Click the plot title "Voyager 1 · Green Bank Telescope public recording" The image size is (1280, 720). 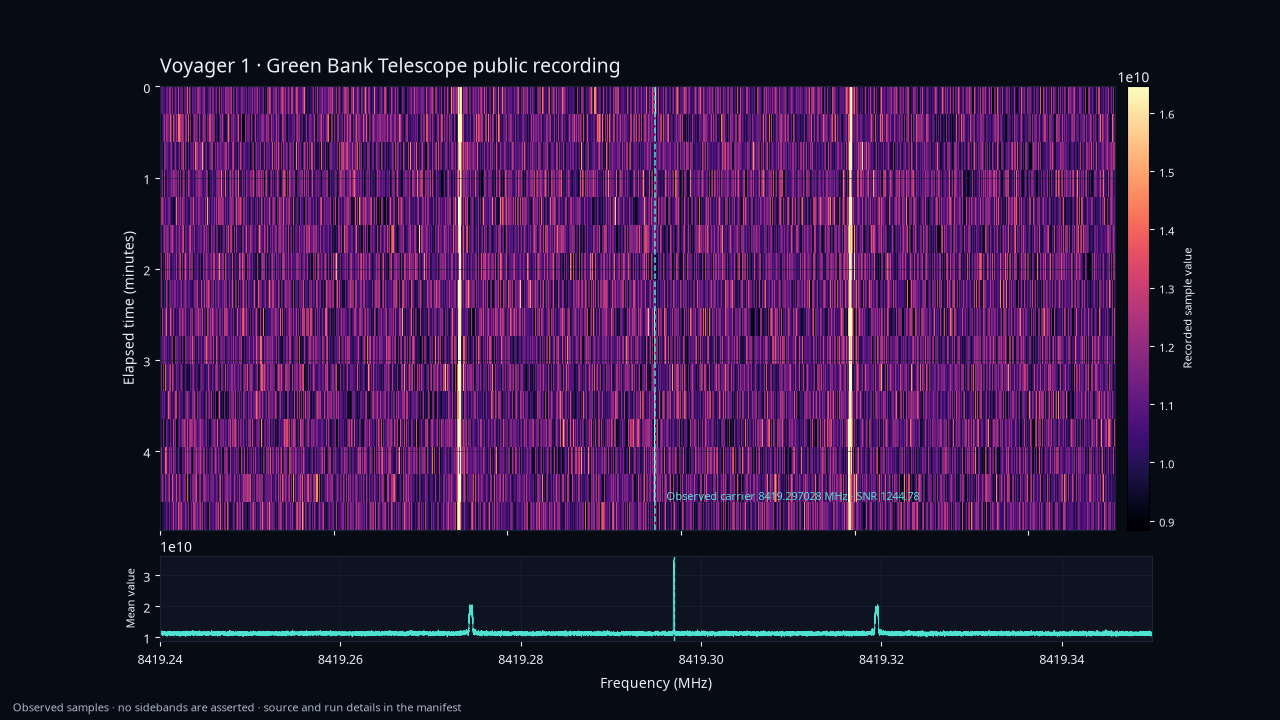tap(390, 66)
